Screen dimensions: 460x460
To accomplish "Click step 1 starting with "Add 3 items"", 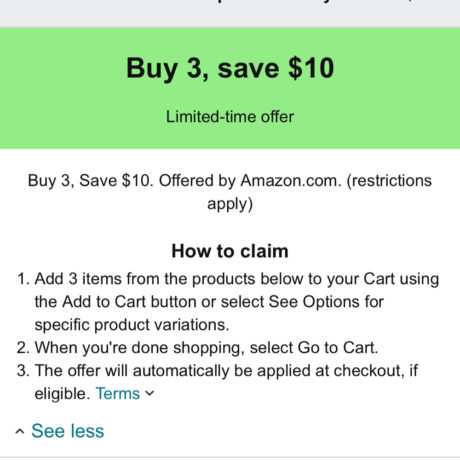I will point(228,302).
